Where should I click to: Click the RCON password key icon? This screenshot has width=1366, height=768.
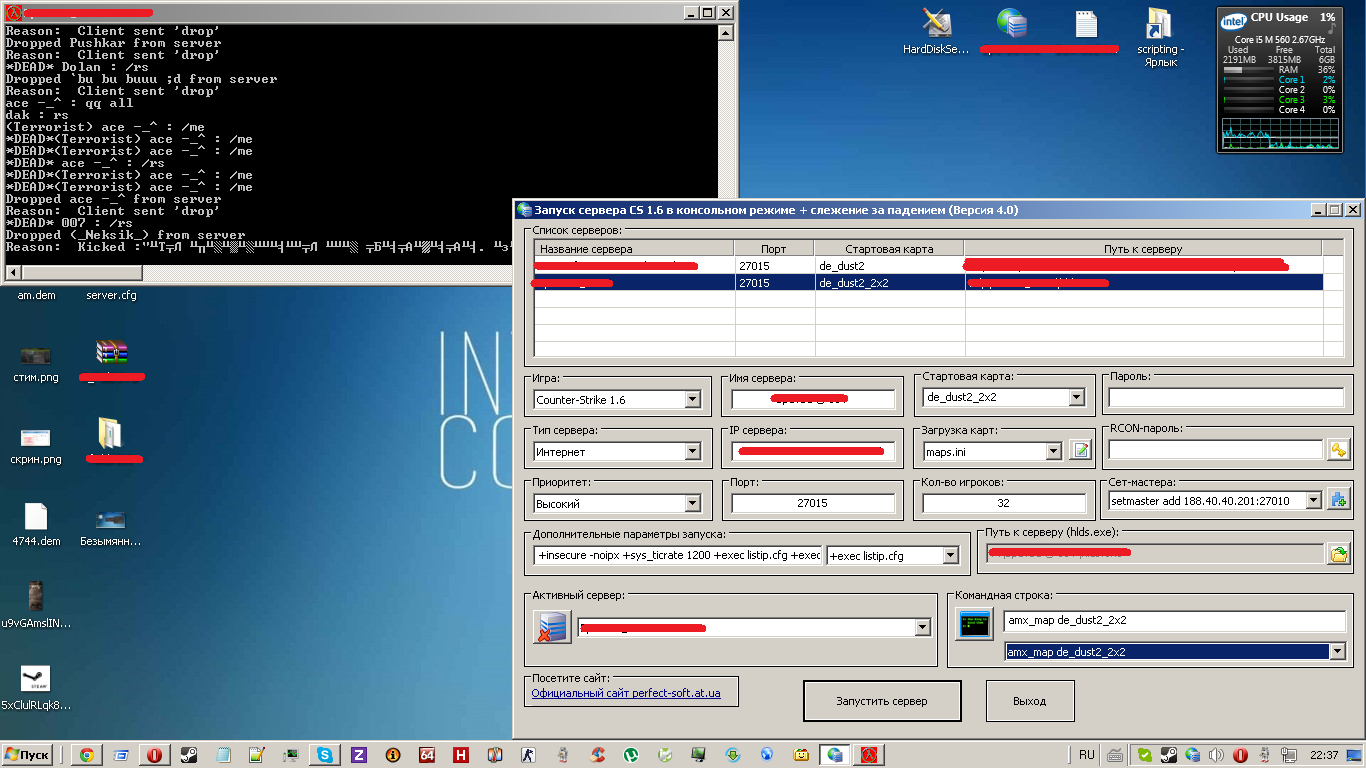click(1338, 451)
